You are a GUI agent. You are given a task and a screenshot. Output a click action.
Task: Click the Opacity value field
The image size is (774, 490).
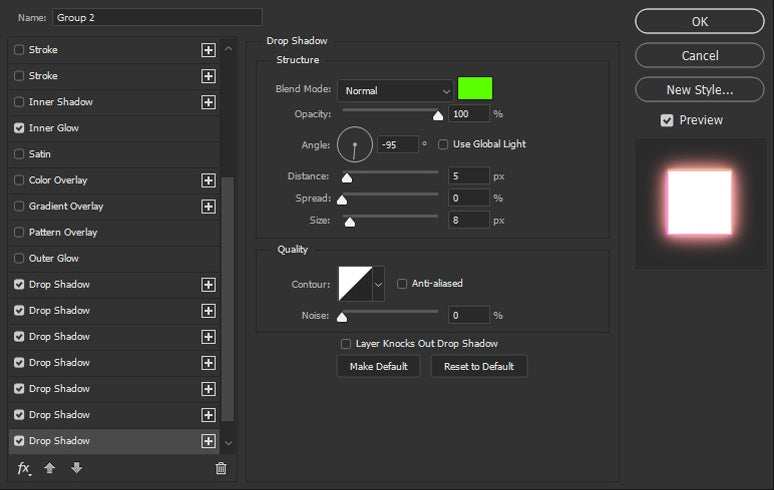[469, 114]
